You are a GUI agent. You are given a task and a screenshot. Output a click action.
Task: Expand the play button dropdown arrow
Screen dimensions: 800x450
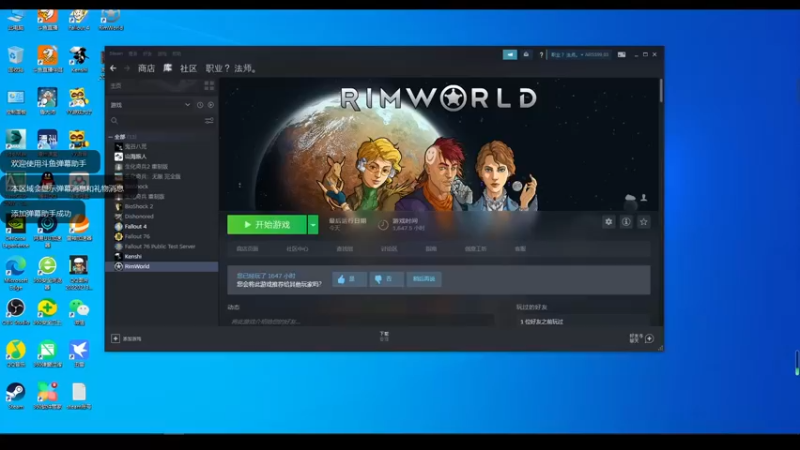(x=313, y=224)
